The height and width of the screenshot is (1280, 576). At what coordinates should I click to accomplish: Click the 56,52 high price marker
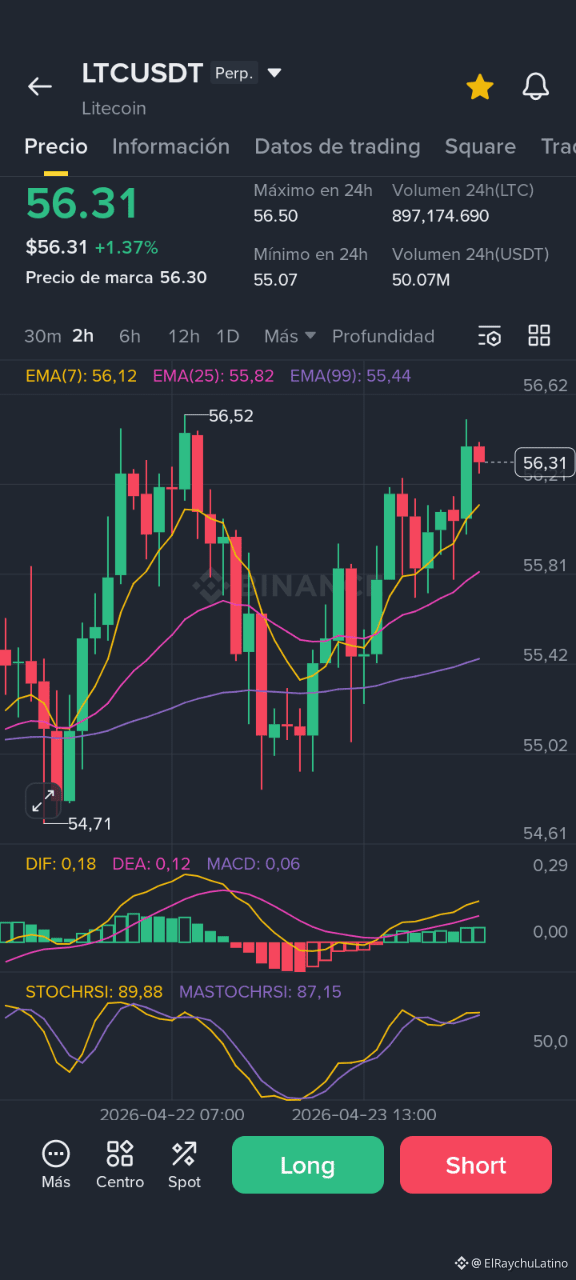(231, 416)
